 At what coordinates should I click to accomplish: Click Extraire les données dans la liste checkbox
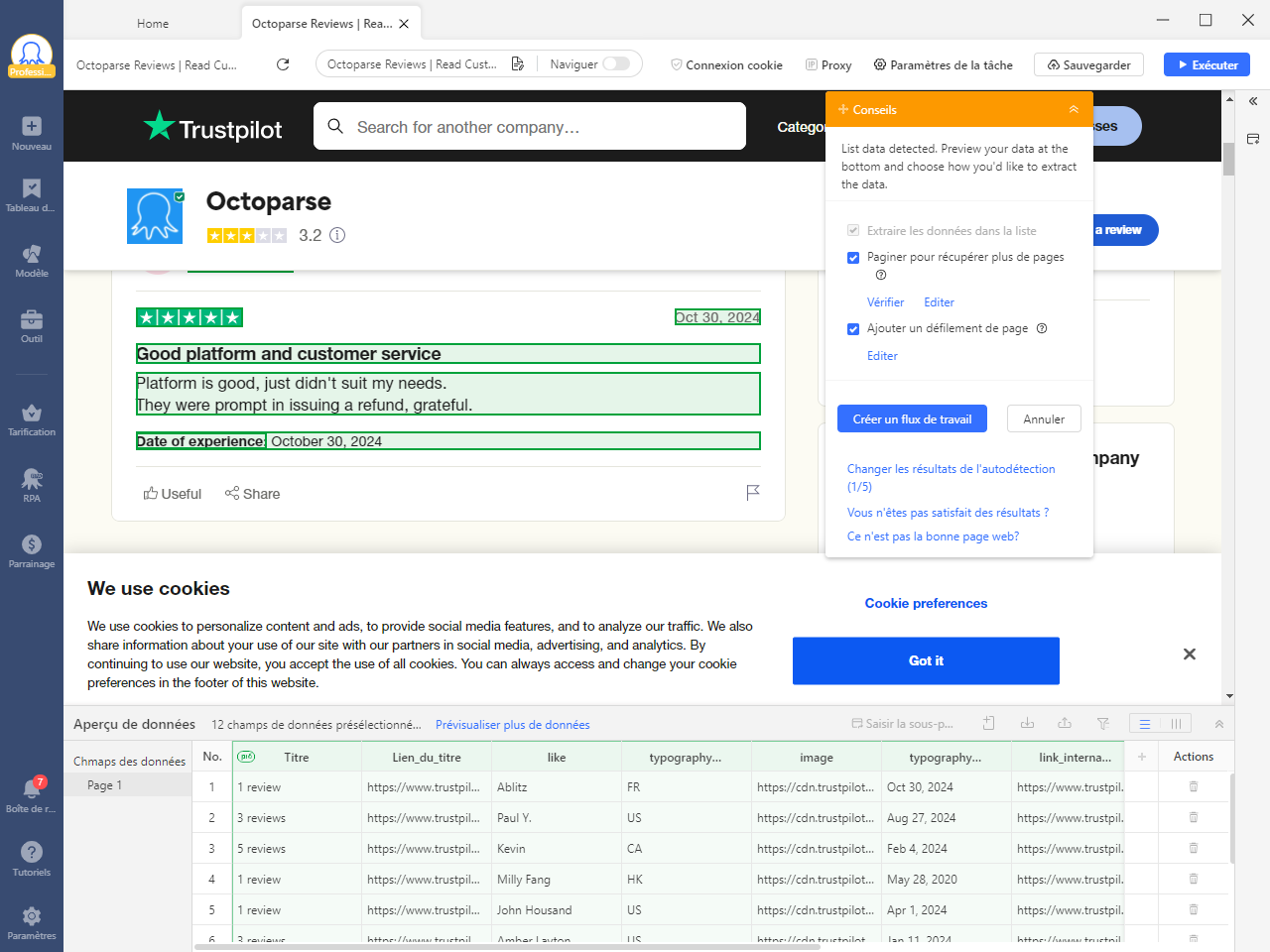[853, 230]
